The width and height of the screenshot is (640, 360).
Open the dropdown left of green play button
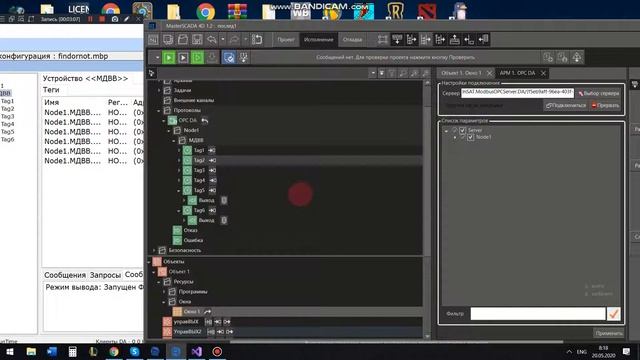(x=157, y=58)
